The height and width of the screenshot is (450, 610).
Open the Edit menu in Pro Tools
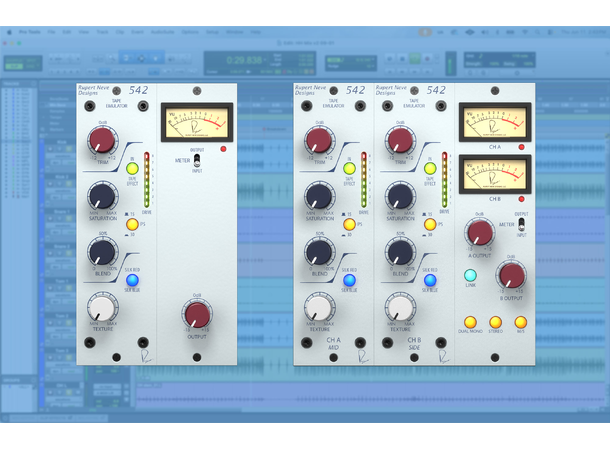[67, 32]
